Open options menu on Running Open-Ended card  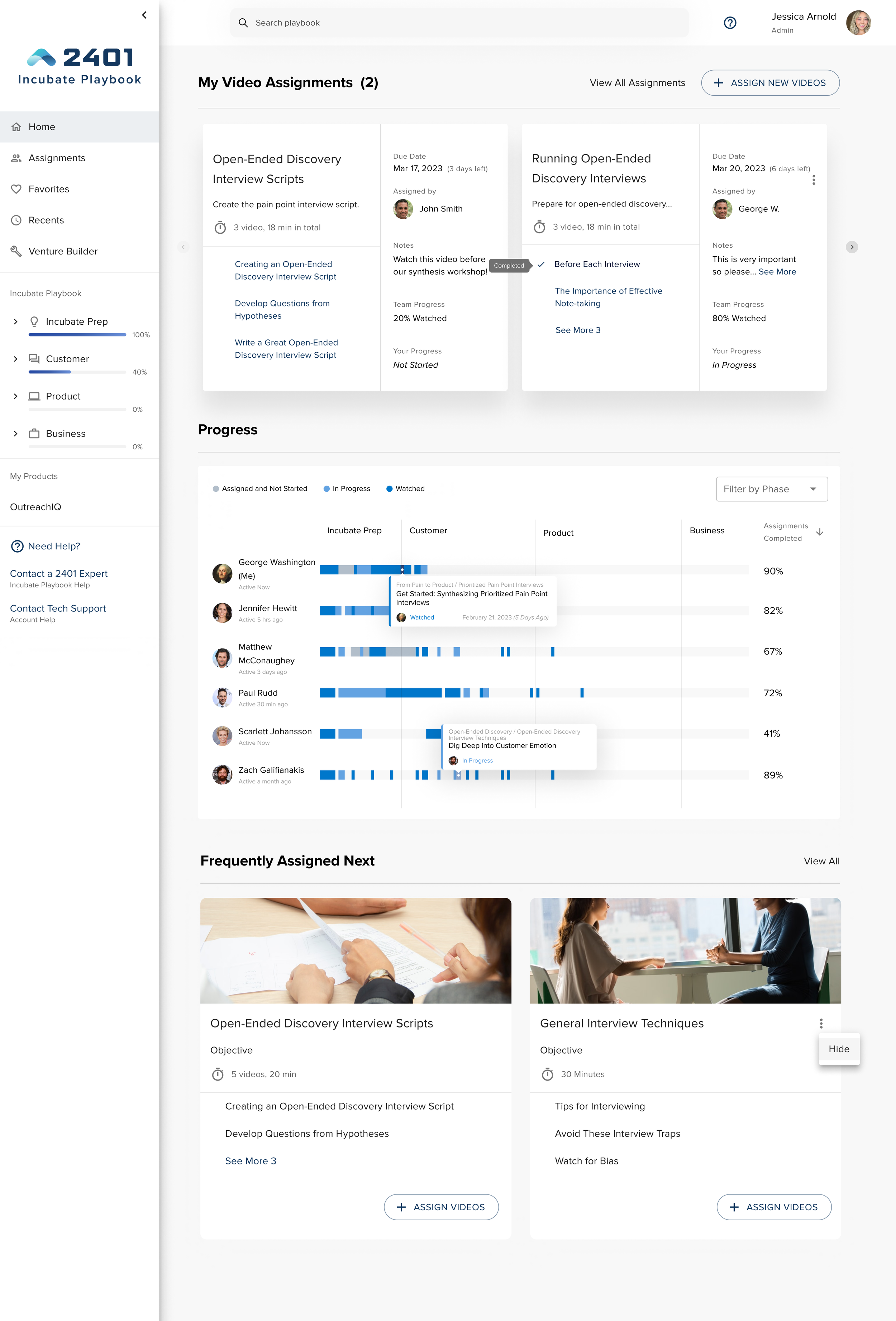click(x=814, y=180)
